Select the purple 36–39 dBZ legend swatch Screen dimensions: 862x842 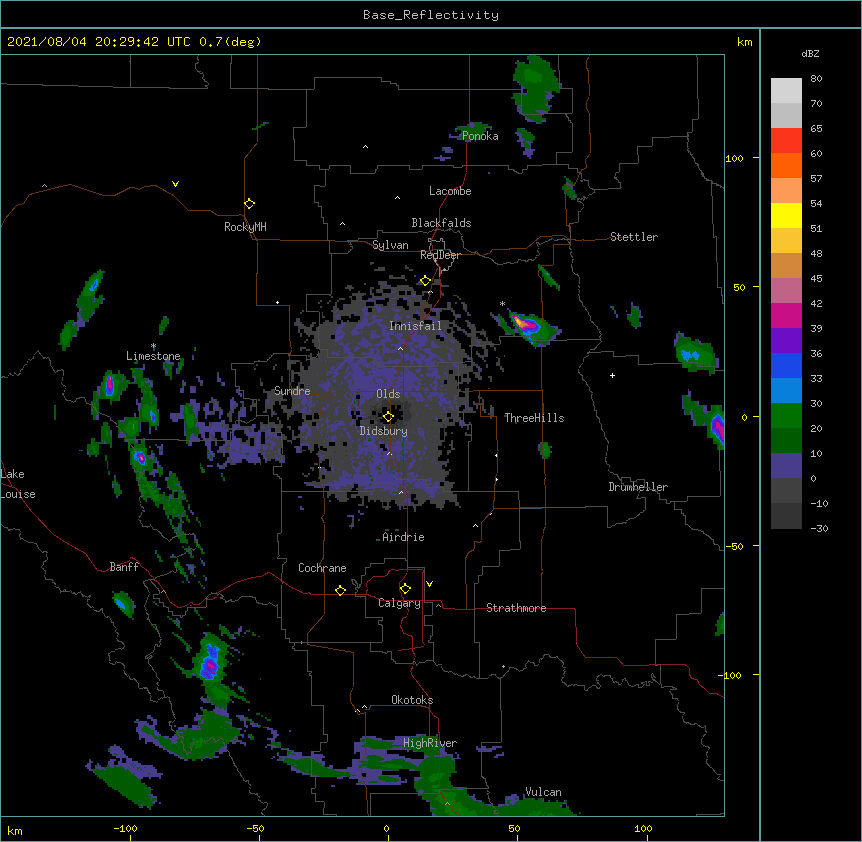coord(786,341)
